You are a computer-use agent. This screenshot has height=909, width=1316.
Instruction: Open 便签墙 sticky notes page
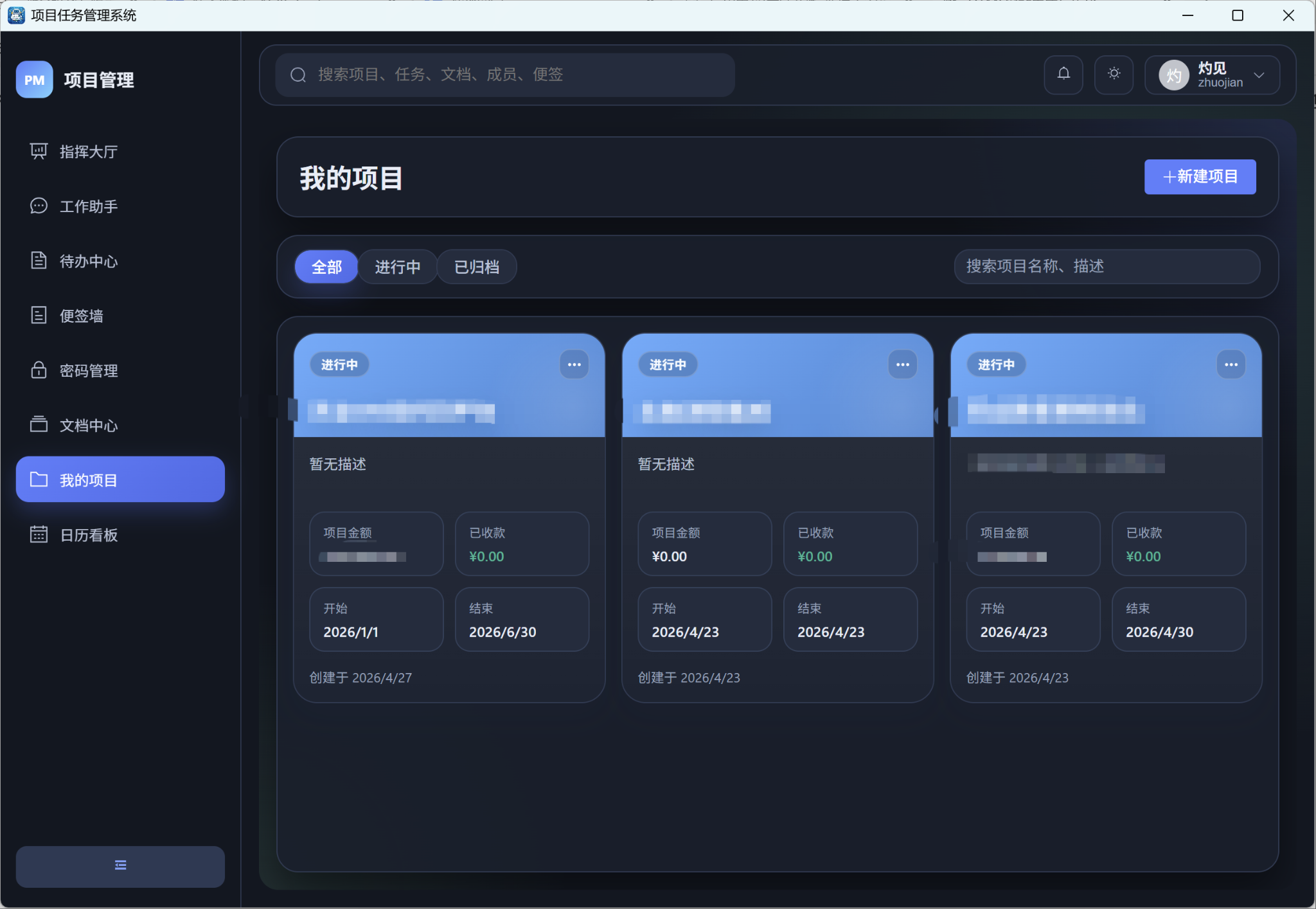[81, 316]
